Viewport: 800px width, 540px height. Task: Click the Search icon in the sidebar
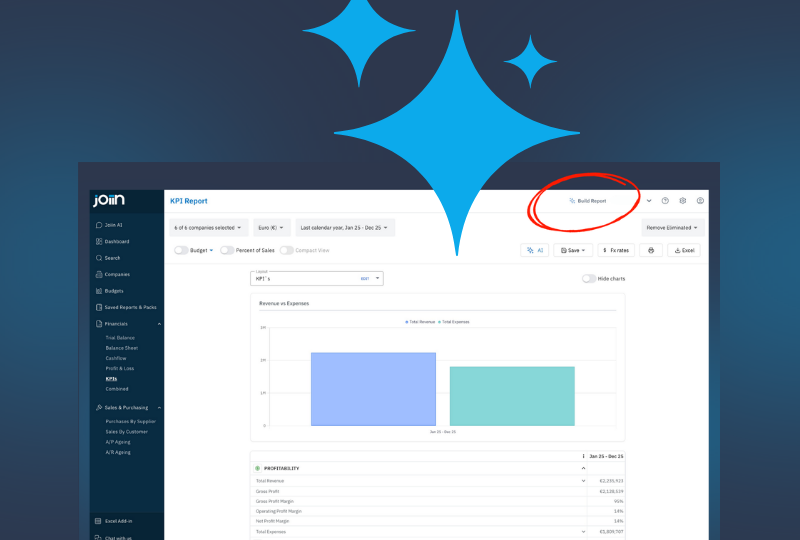point(98,258)
